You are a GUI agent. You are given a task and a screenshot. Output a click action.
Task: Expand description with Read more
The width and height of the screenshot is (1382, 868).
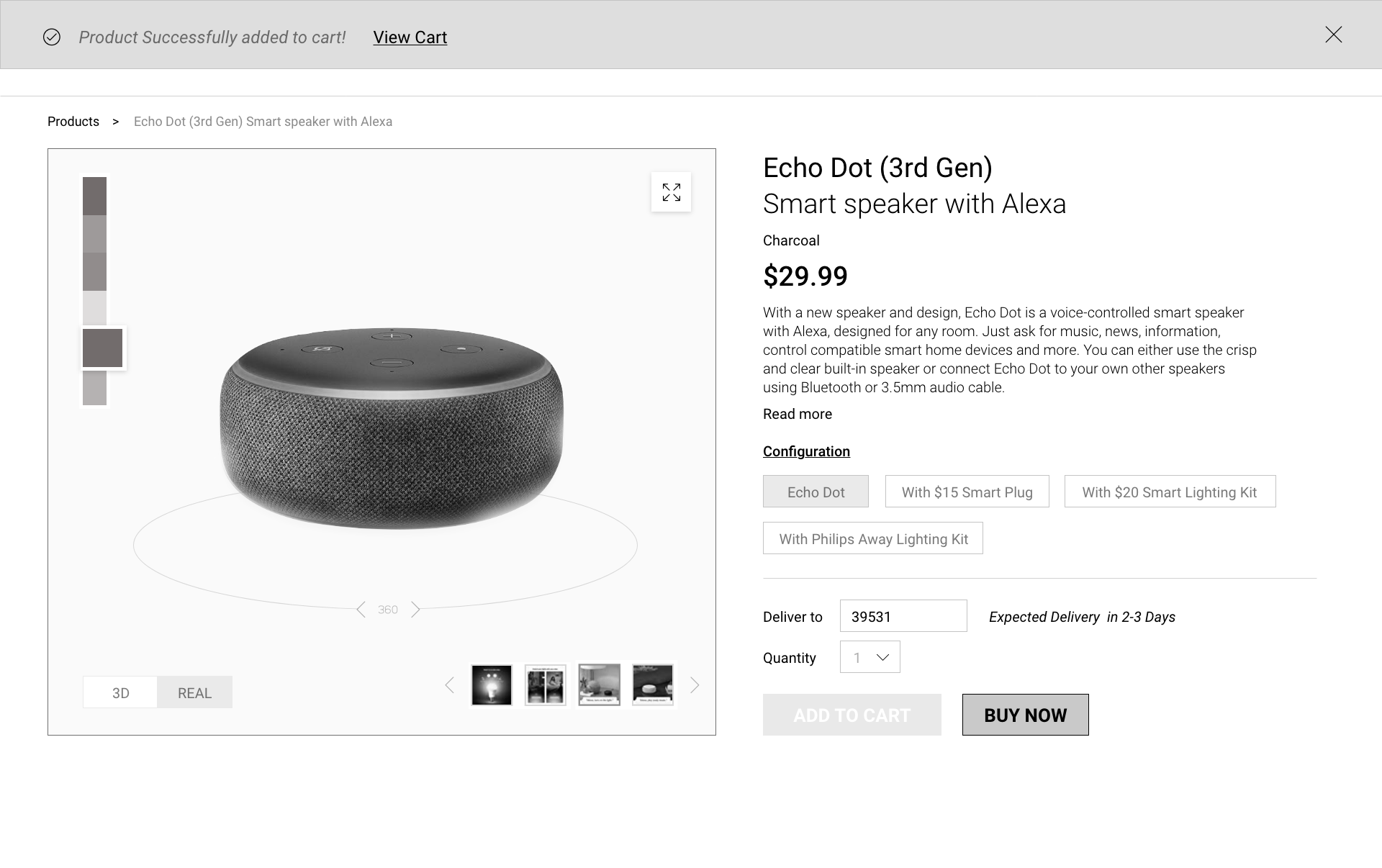(797, 414)
